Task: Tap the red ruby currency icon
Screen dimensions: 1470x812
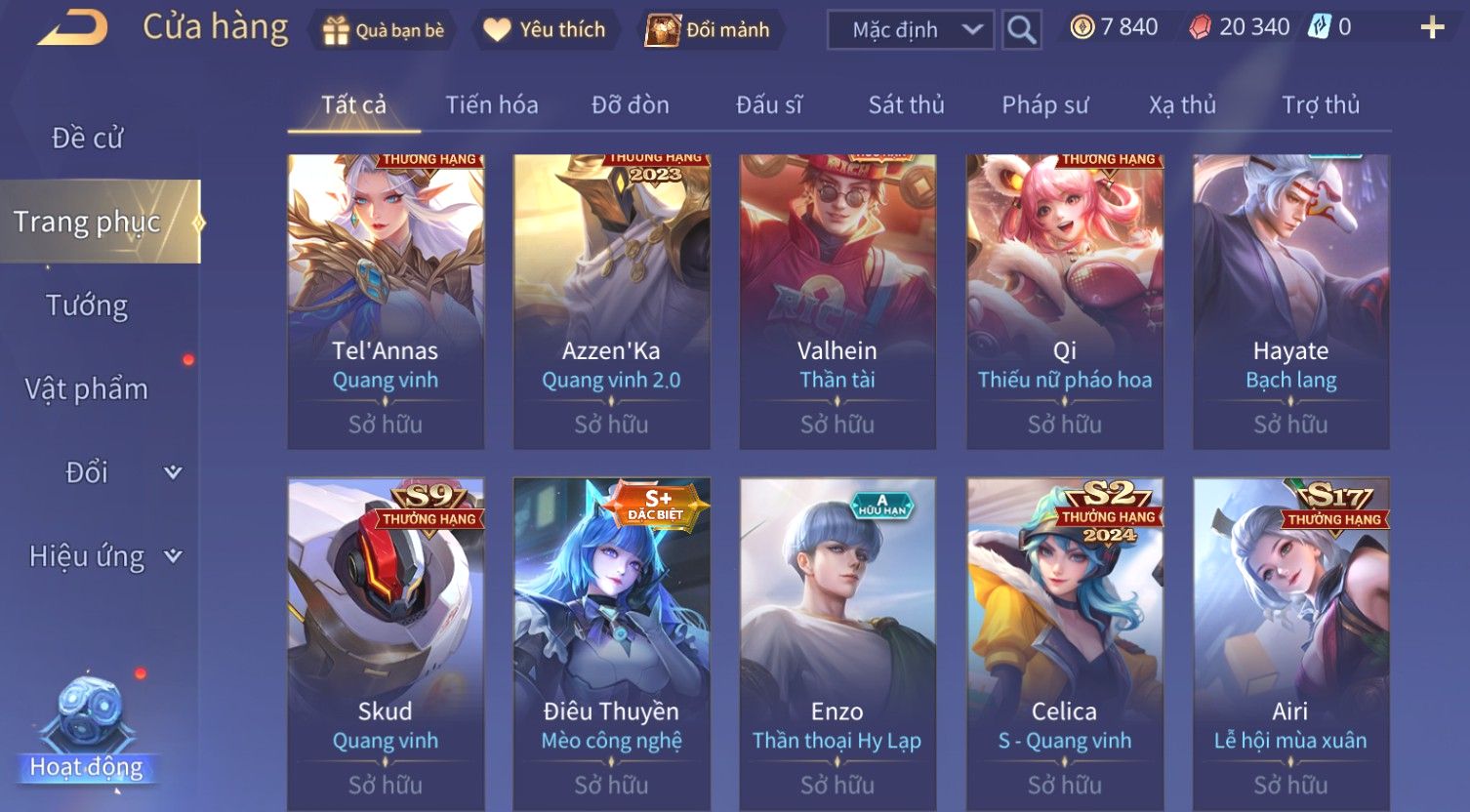Action: (1200, 27)
